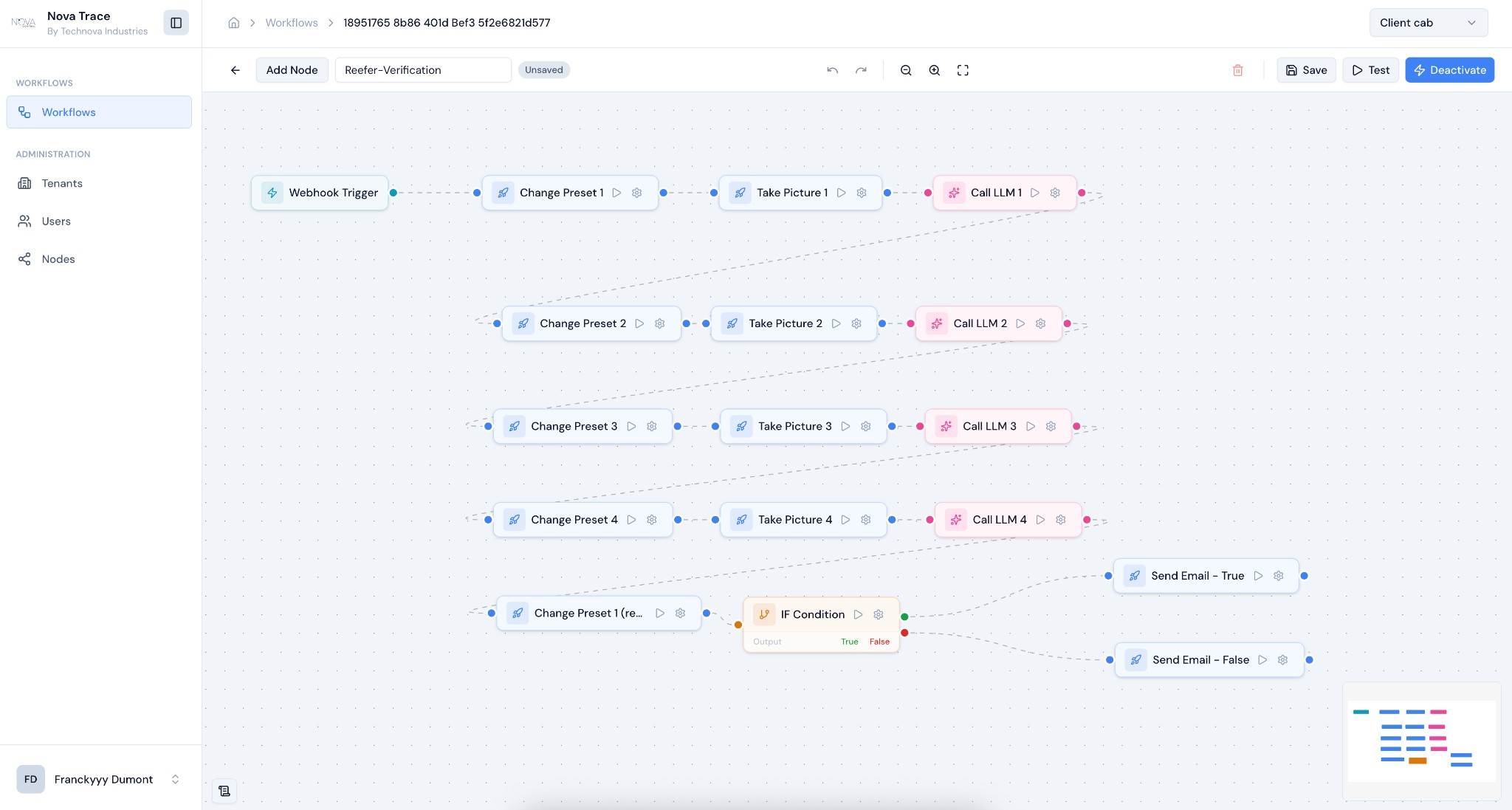Screen dimensions: 1512x810
Task: Redo the last workflow change
Action: pos(861,69)
